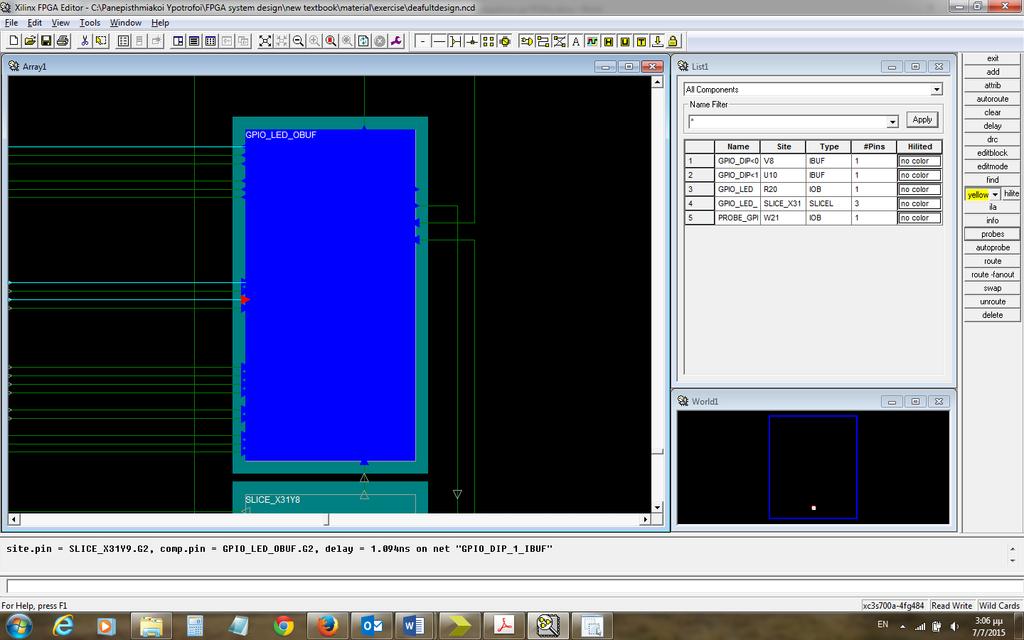
Task: Click the Cut scissors icon
Action: pyautogui.click(x=84, y=41)
